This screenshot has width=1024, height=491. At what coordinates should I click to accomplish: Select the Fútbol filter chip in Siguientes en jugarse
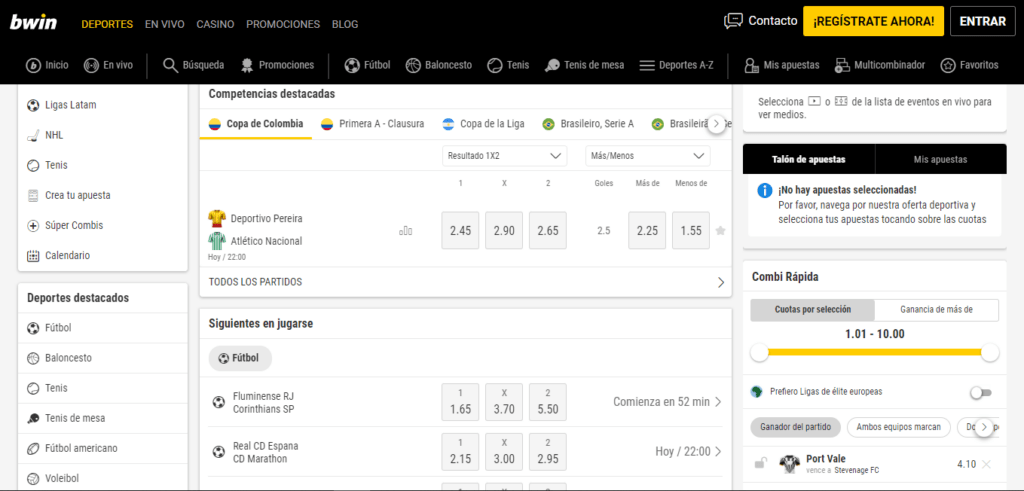[x=240, y=358]
